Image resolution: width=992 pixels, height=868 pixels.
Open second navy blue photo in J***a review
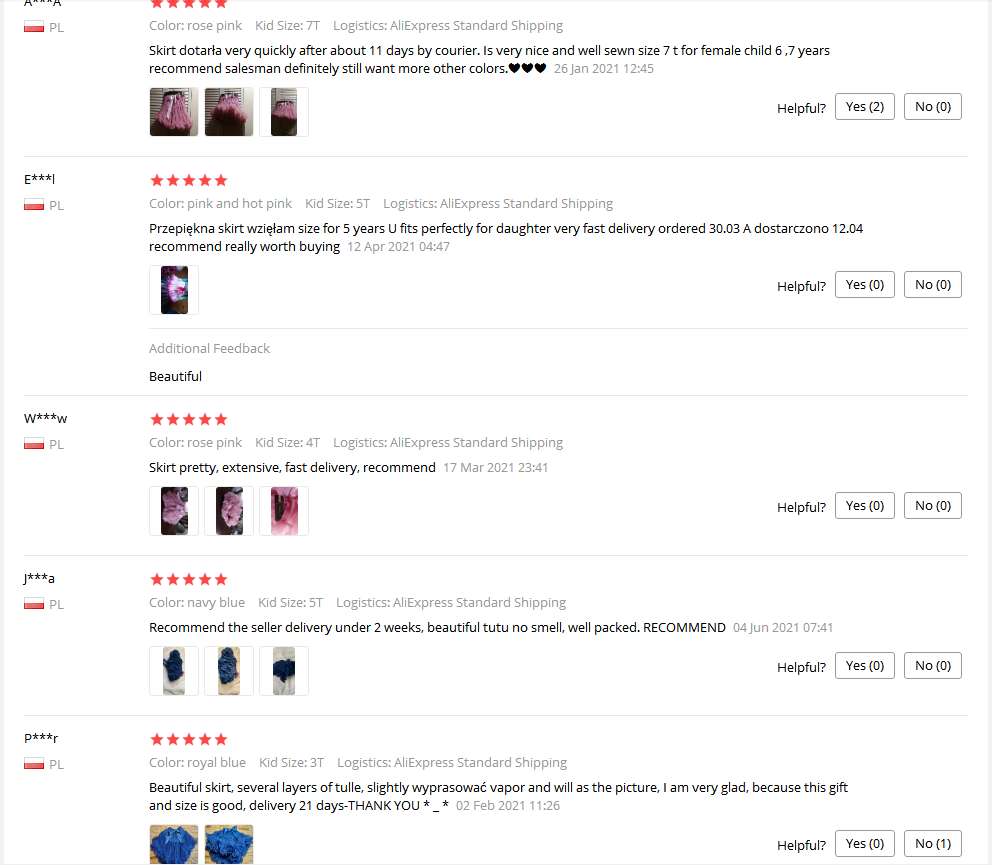229,671
